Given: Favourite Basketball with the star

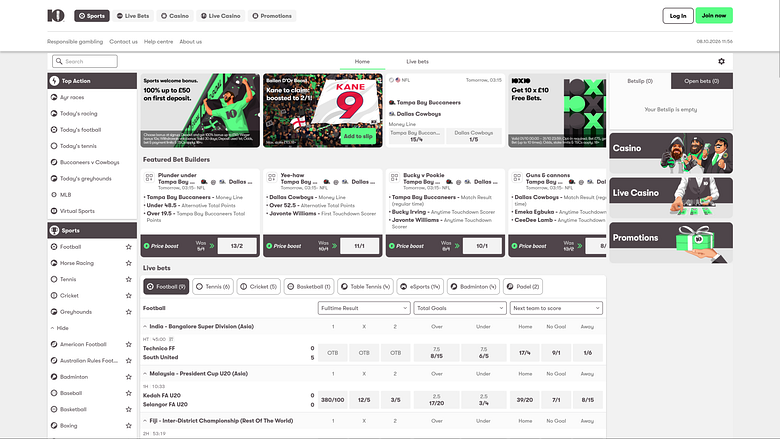Looking at the screenshot, I should click(x=128, y=409).
